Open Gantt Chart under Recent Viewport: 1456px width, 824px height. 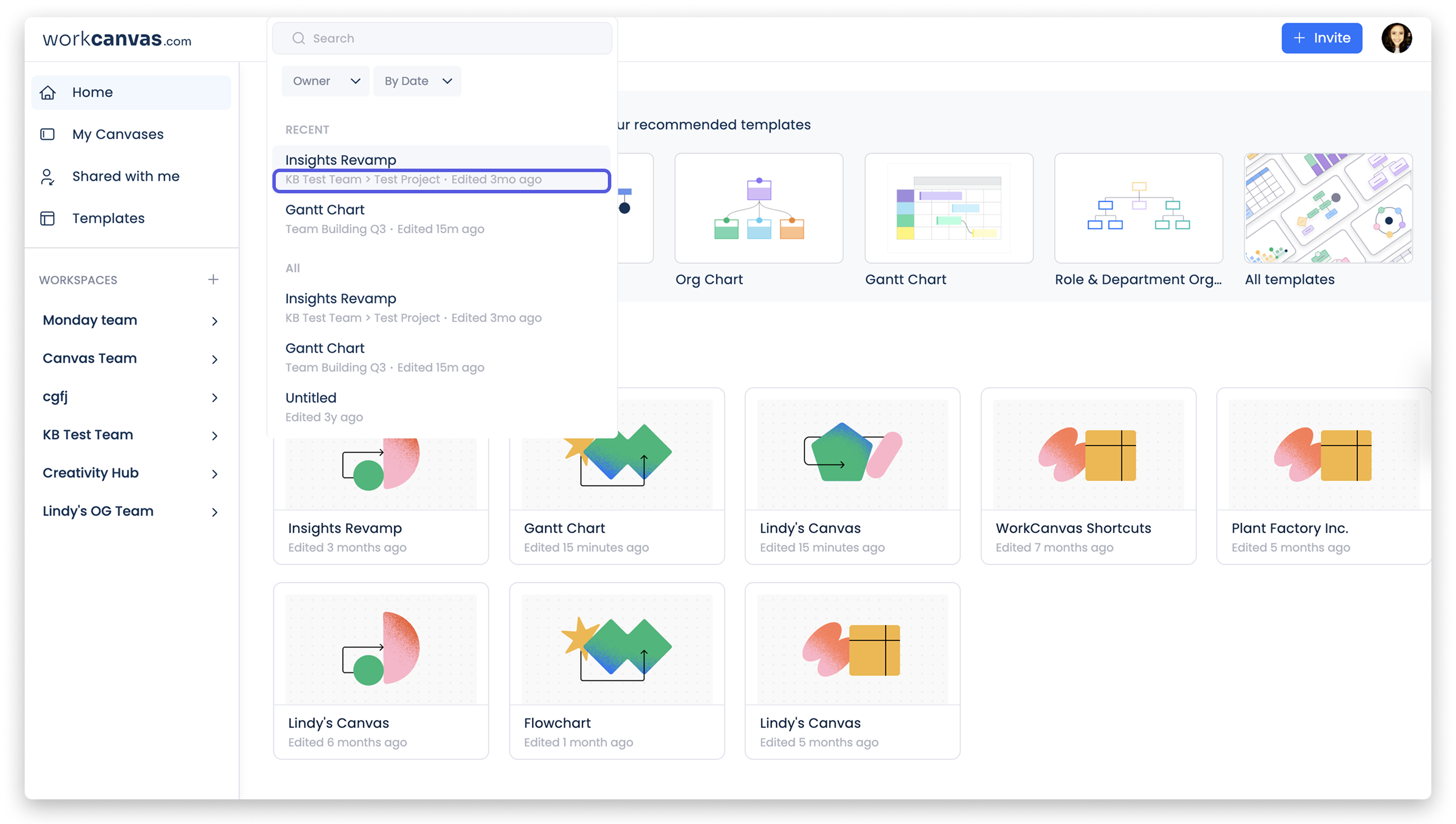442,218
